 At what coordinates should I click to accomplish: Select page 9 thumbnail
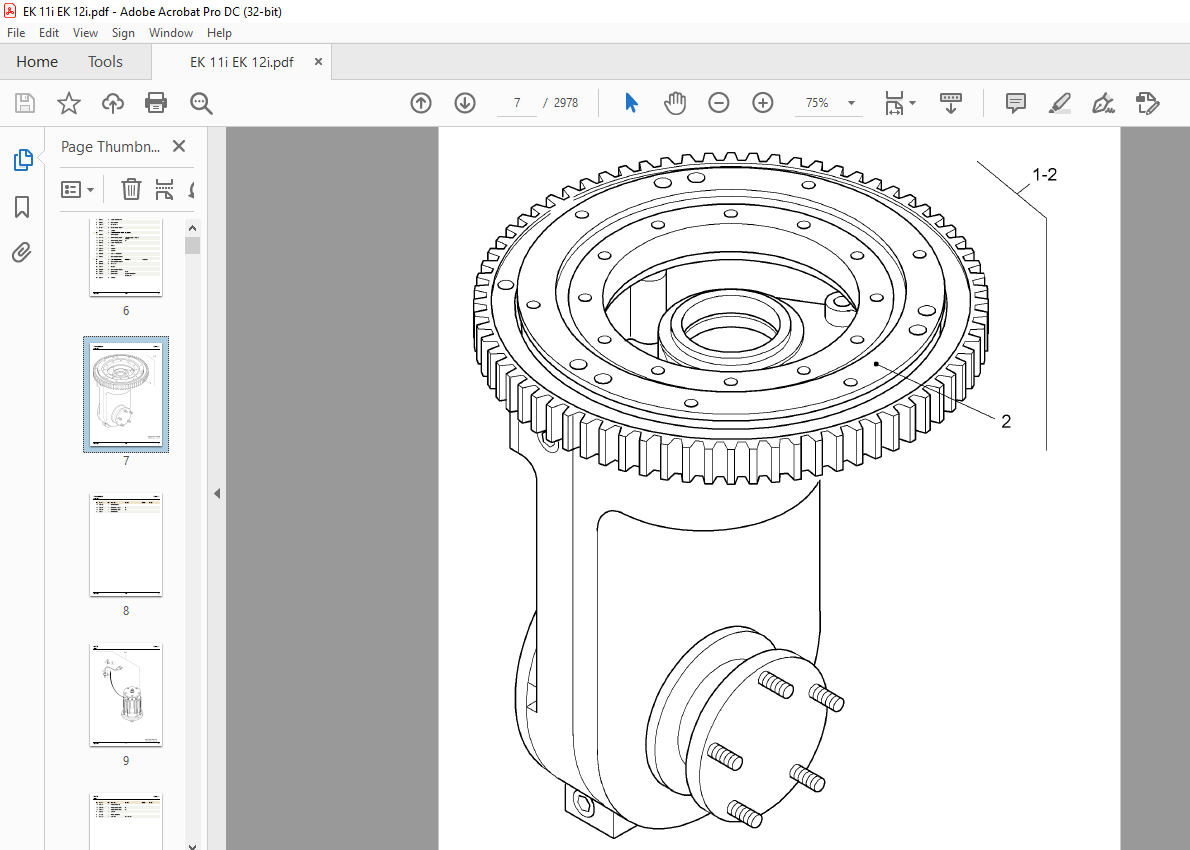pos(126,694)
